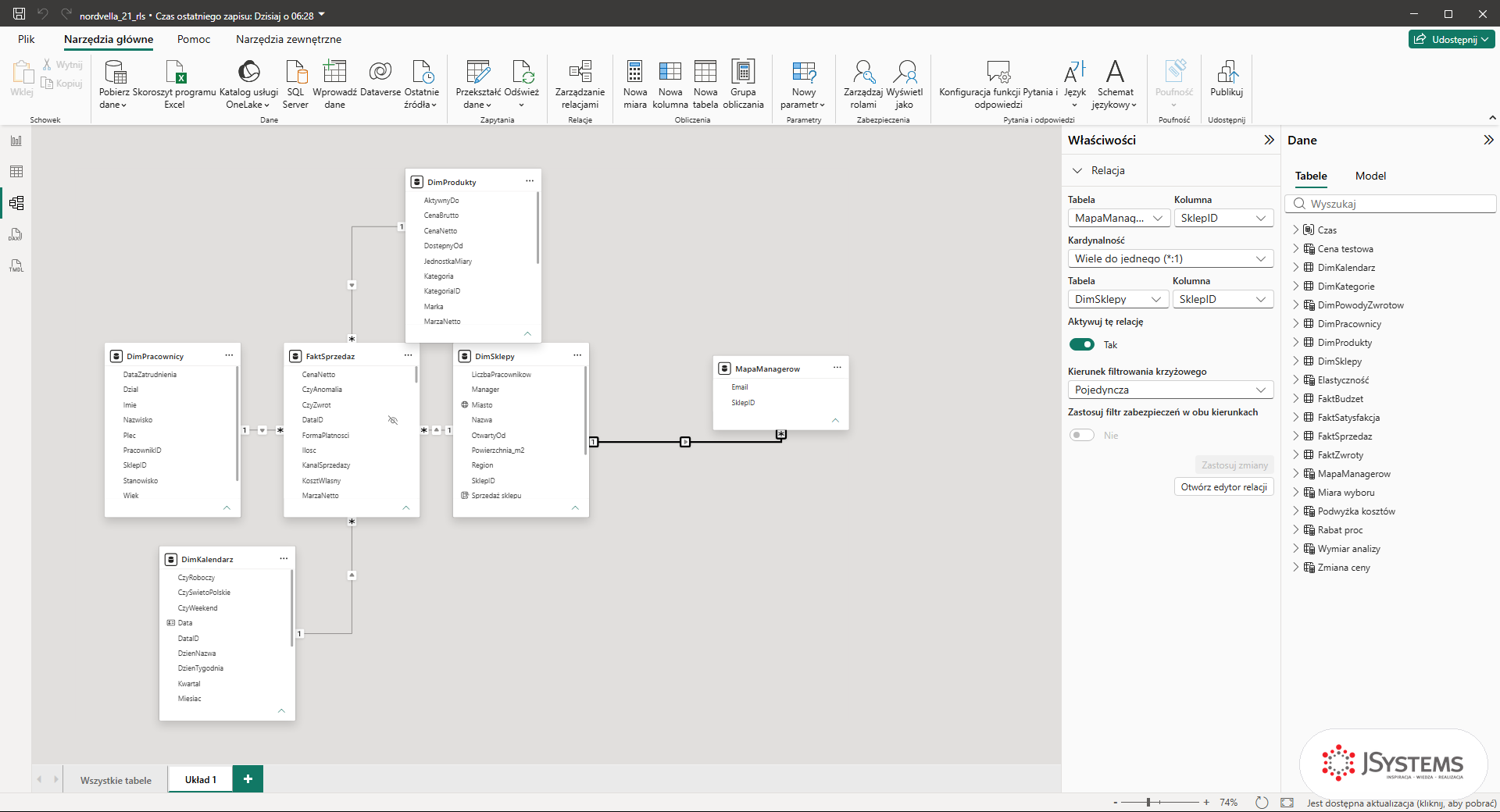The image size is (1500, 812).
Task: Click Wyszukaj search field in Dane pane
Action: pos(1391,204)
